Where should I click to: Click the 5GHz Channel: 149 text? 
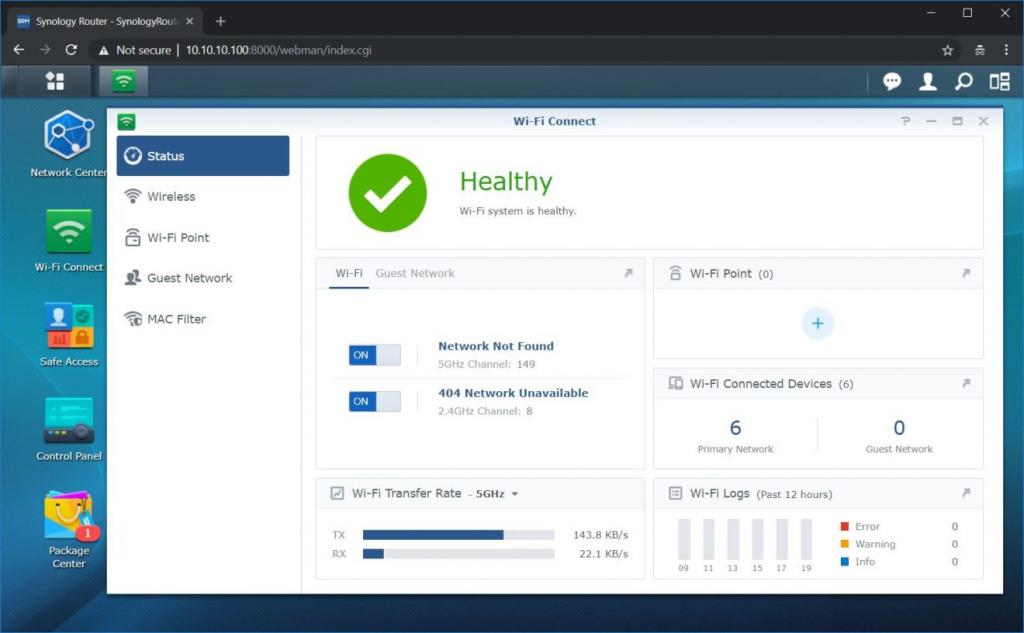[487, 365]
